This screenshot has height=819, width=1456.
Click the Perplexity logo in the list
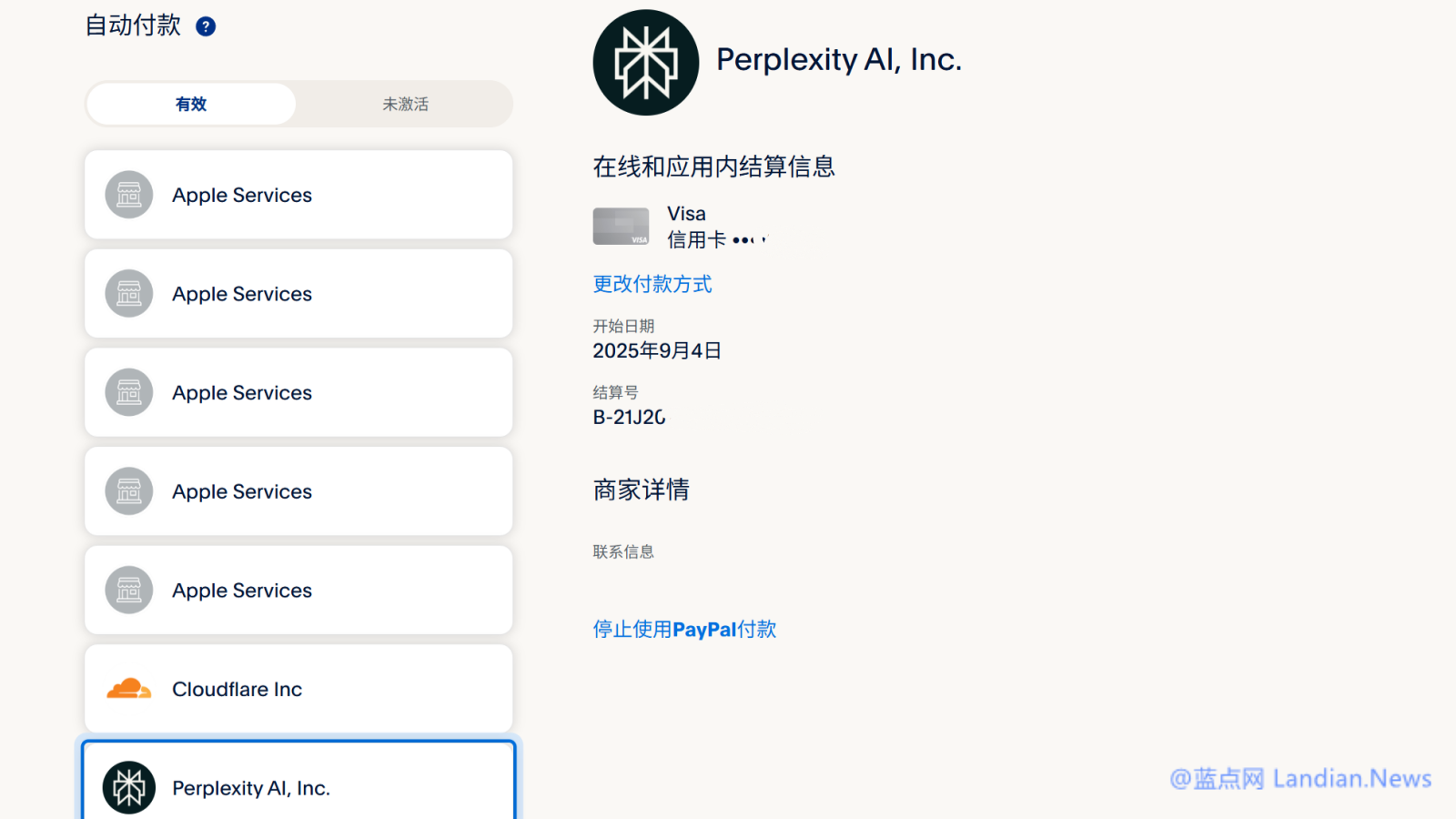tap(129, 787)
